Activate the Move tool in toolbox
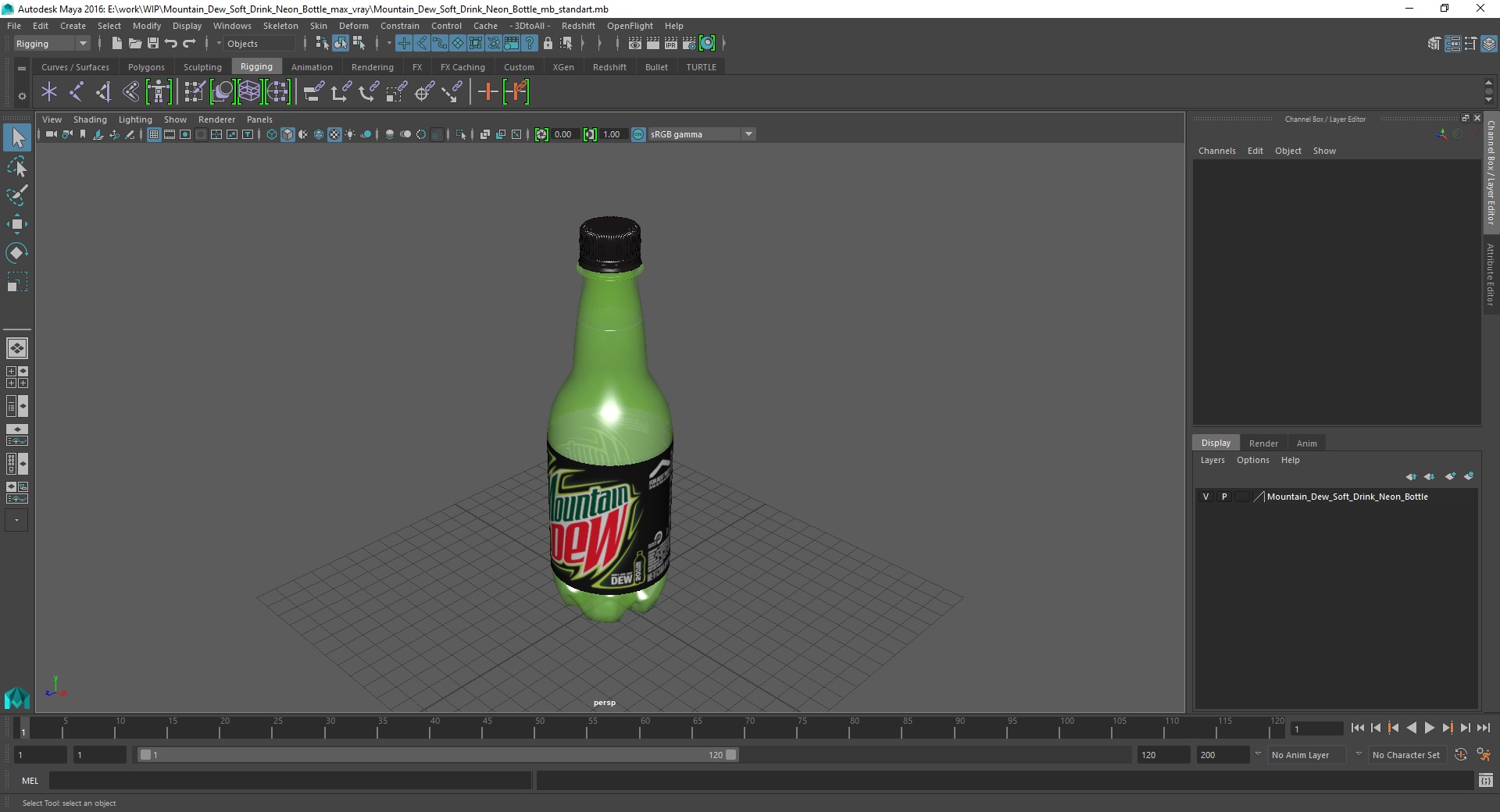Image resolution: width=1500 pixels, height=812 pixels. (17, 224)
